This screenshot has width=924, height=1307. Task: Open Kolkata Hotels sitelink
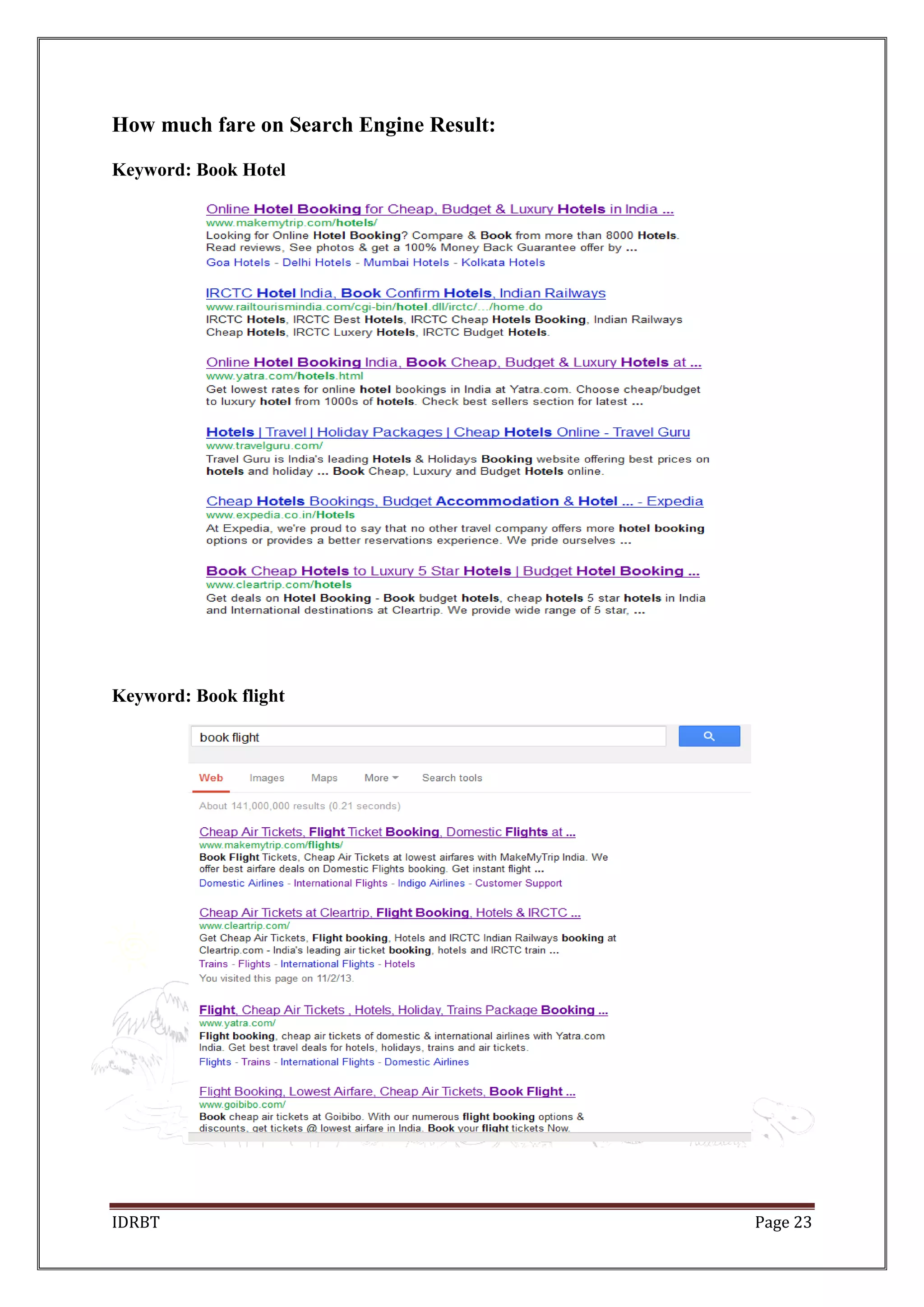tap(503, 262)
